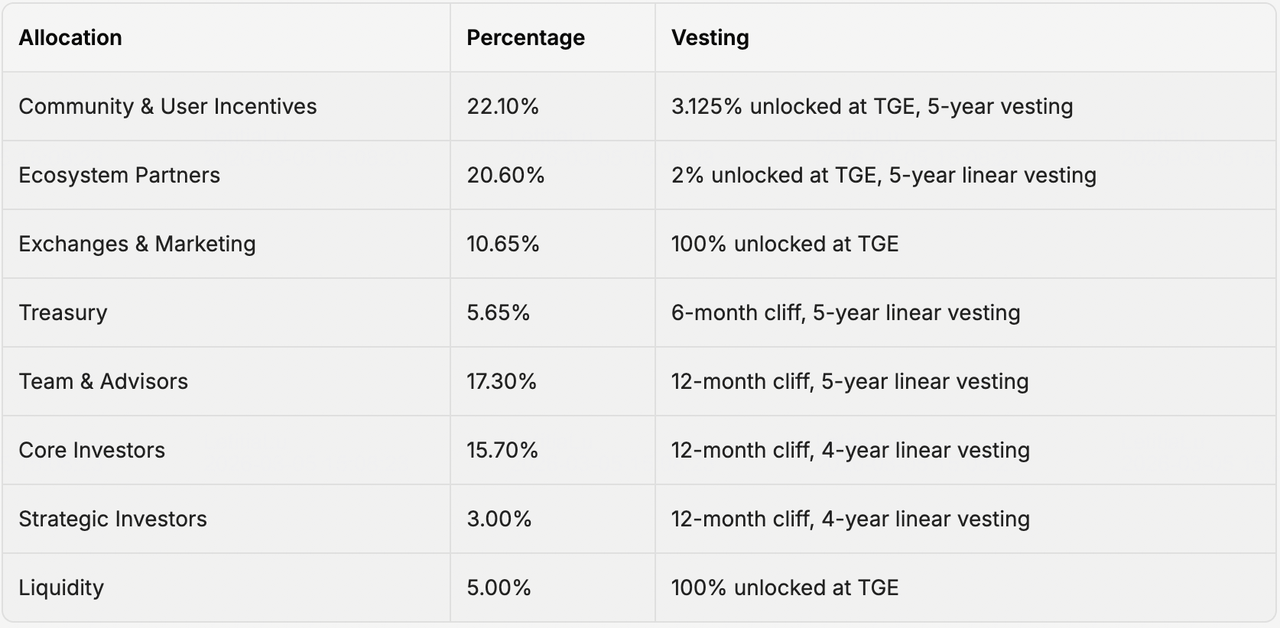Click the 22.10% percentage value
Viewport: 1280px width, 628px height.
coord(502,106)
